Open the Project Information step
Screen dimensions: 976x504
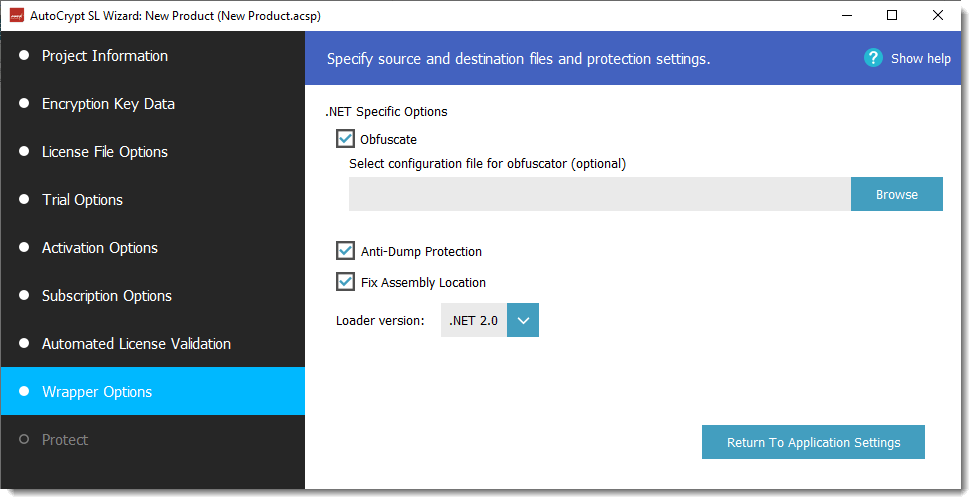point(152,55)
